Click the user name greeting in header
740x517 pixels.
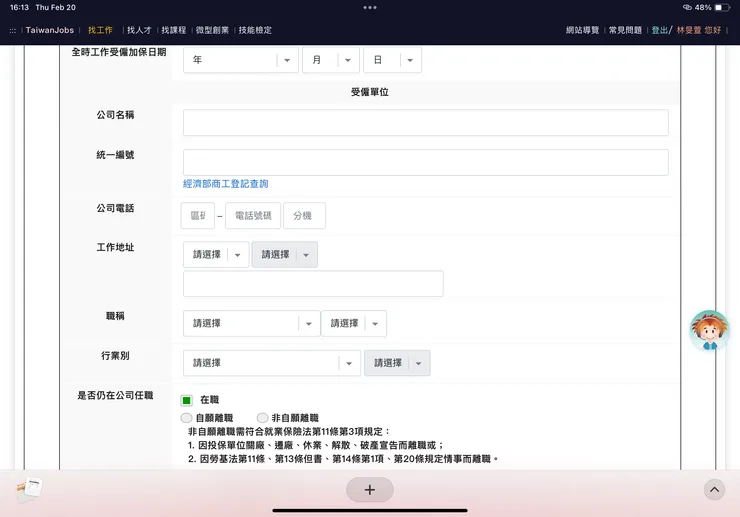[x=699, y=30]
